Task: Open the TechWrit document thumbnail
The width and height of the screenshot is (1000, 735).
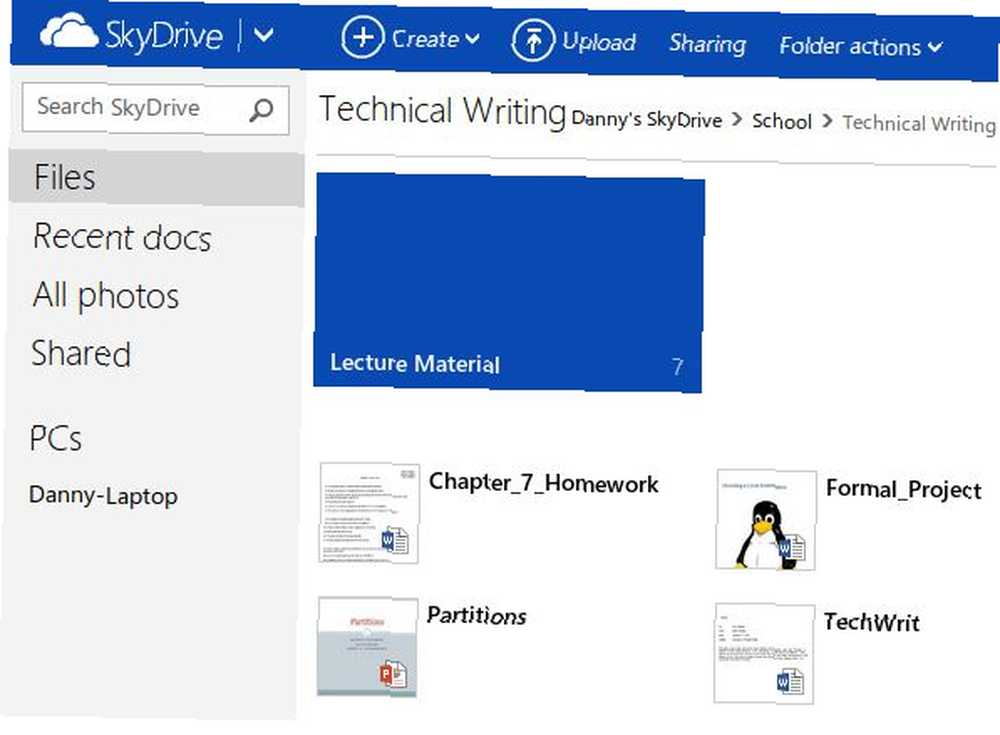Action: [x=764, y=653]
